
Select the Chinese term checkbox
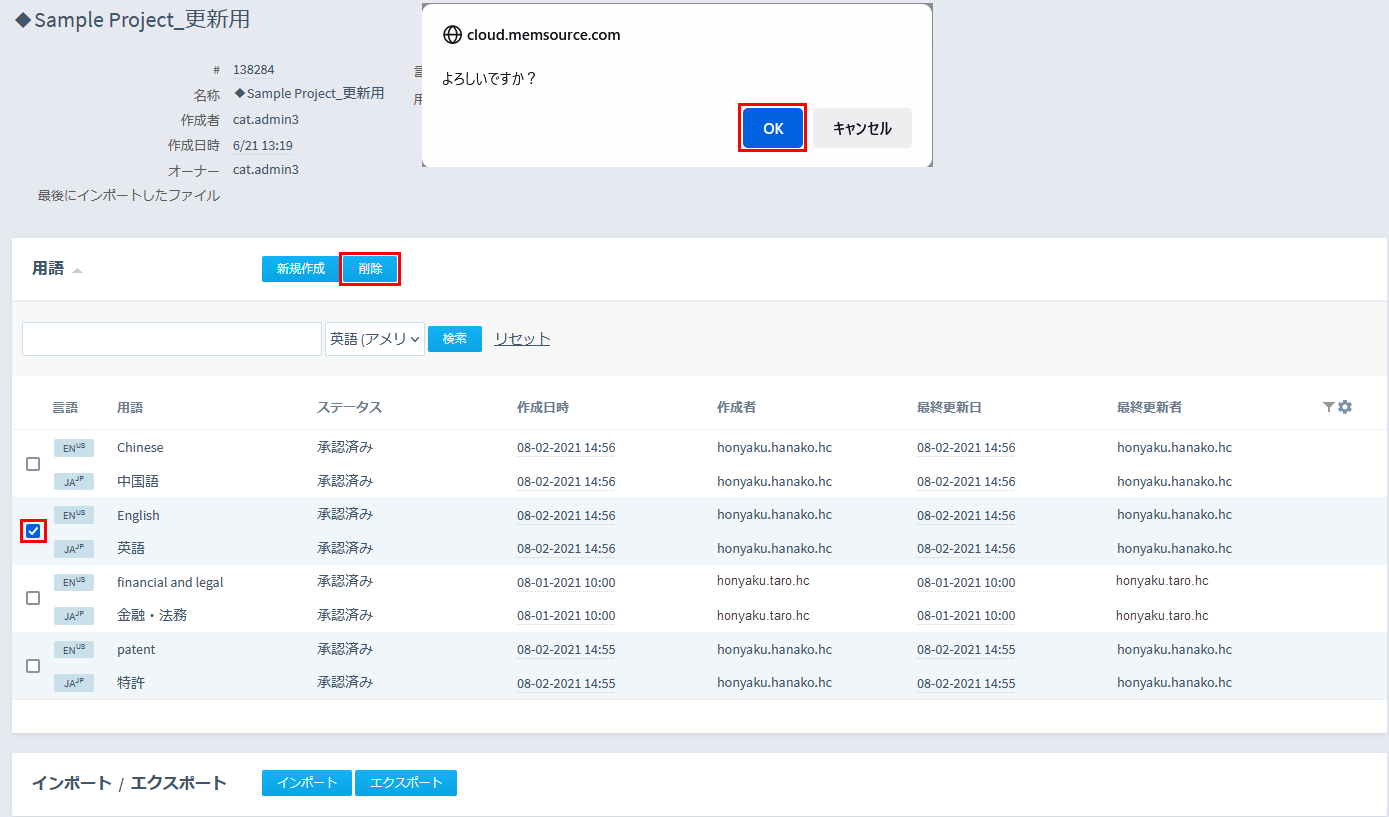pyautogui.click(x=33, y=464)
